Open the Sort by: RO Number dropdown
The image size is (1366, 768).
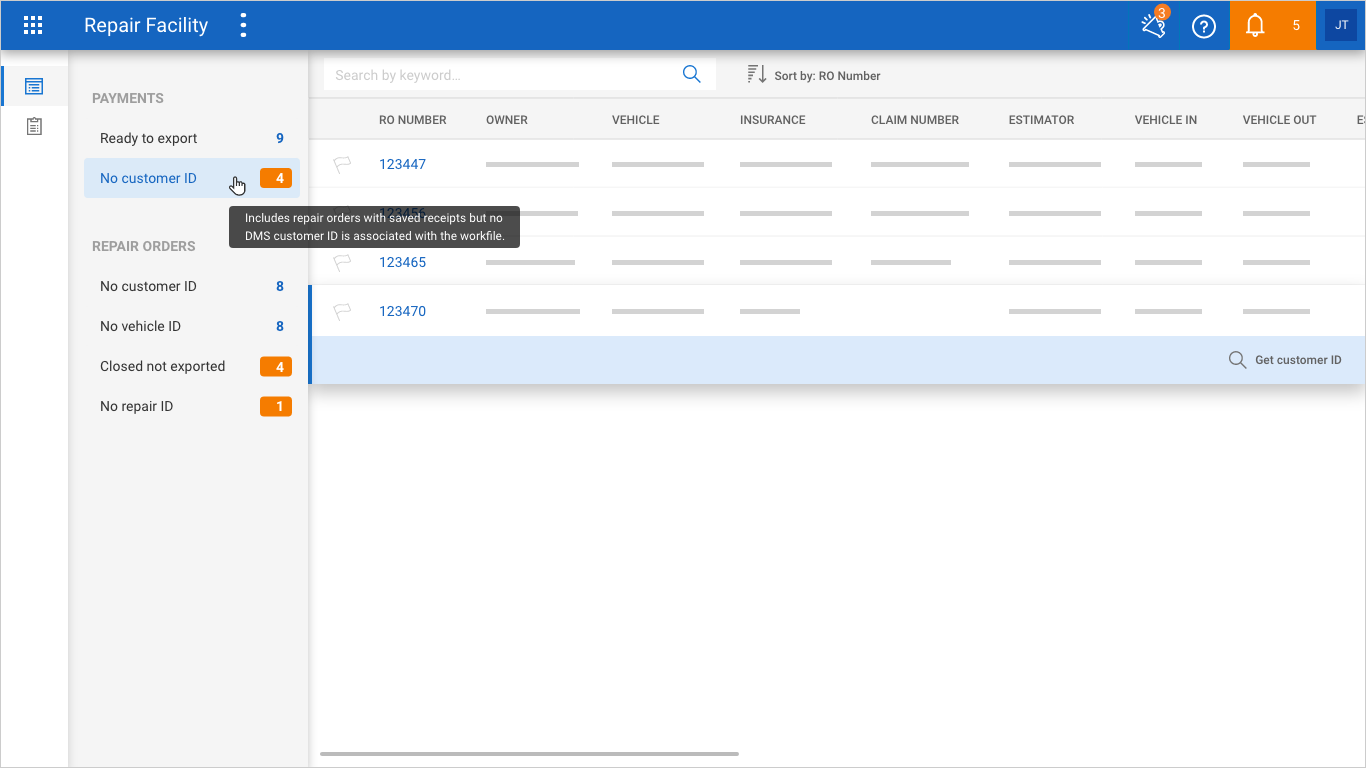pyautogui.click(x=814, y=75)
